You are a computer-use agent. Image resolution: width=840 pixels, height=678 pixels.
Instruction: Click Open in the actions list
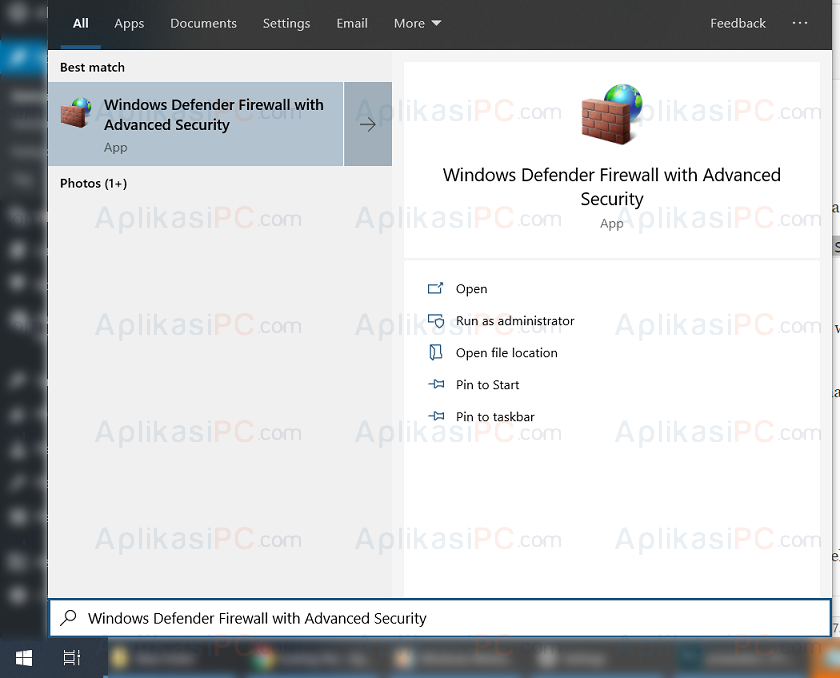(x=471, y=289)
